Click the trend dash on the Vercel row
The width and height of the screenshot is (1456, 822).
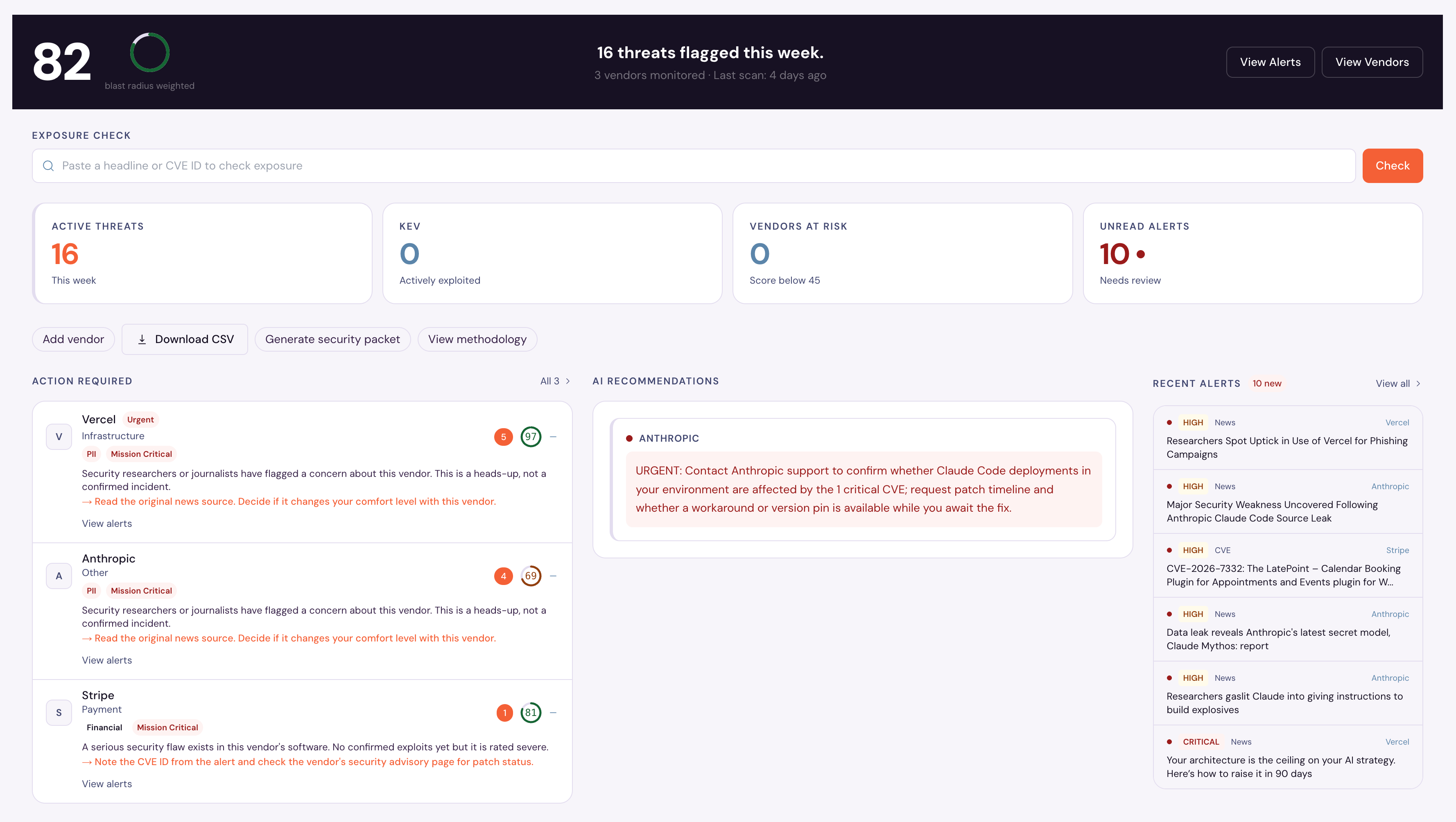[553, 437]
